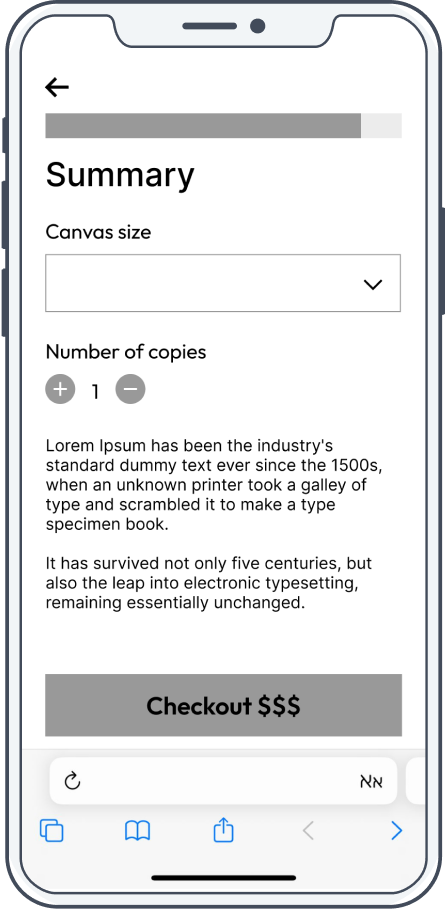Open the Canvas size dropdown field
445x909 pixels.
tap(223, 283)
